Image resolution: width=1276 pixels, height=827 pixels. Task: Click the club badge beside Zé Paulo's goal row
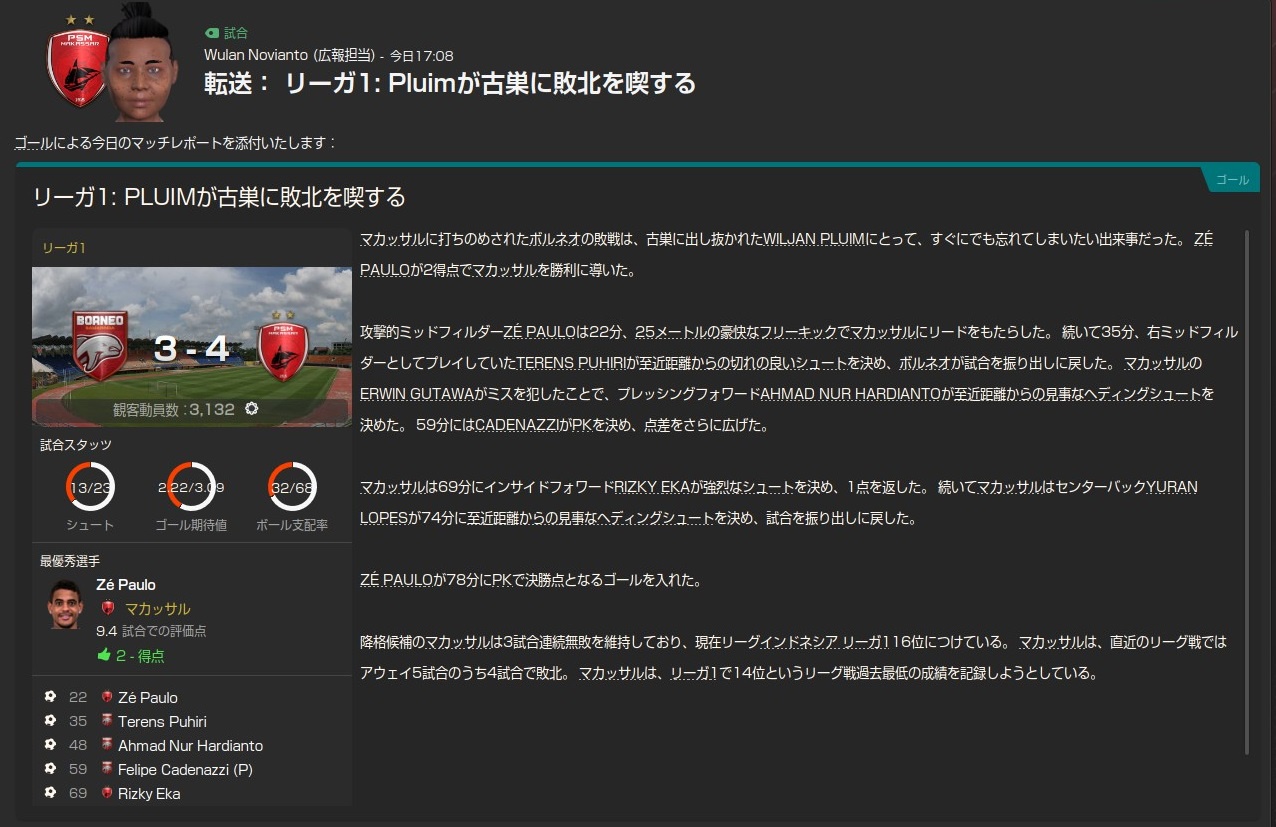[x=107, y=697]
